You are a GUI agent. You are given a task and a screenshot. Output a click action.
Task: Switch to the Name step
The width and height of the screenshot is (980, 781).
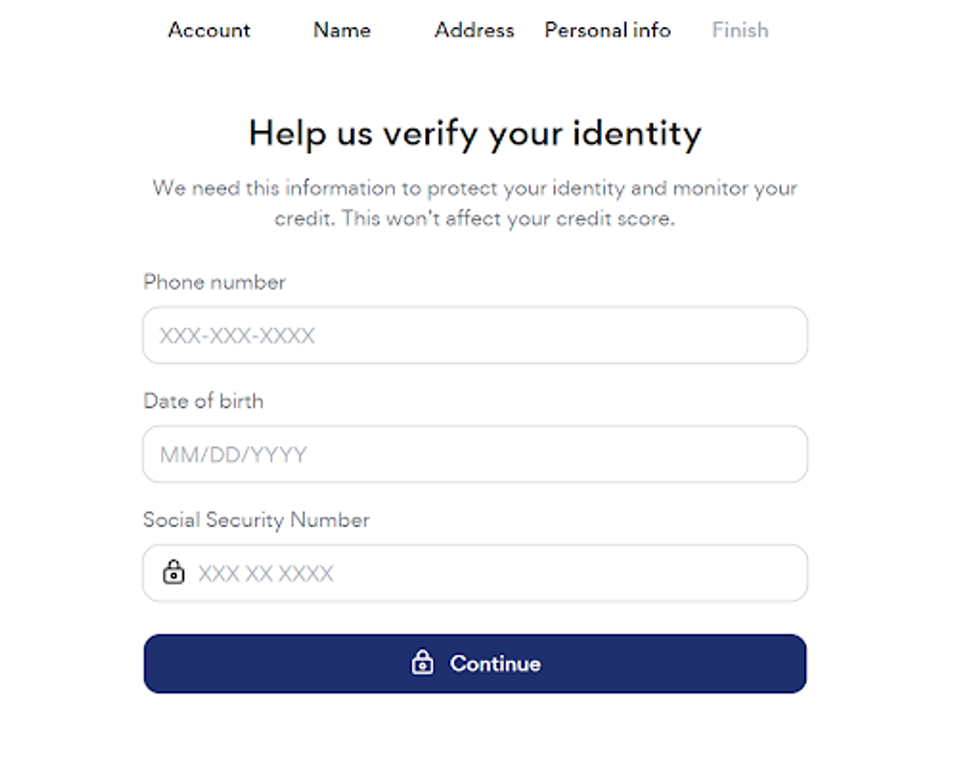coord(342,30)
